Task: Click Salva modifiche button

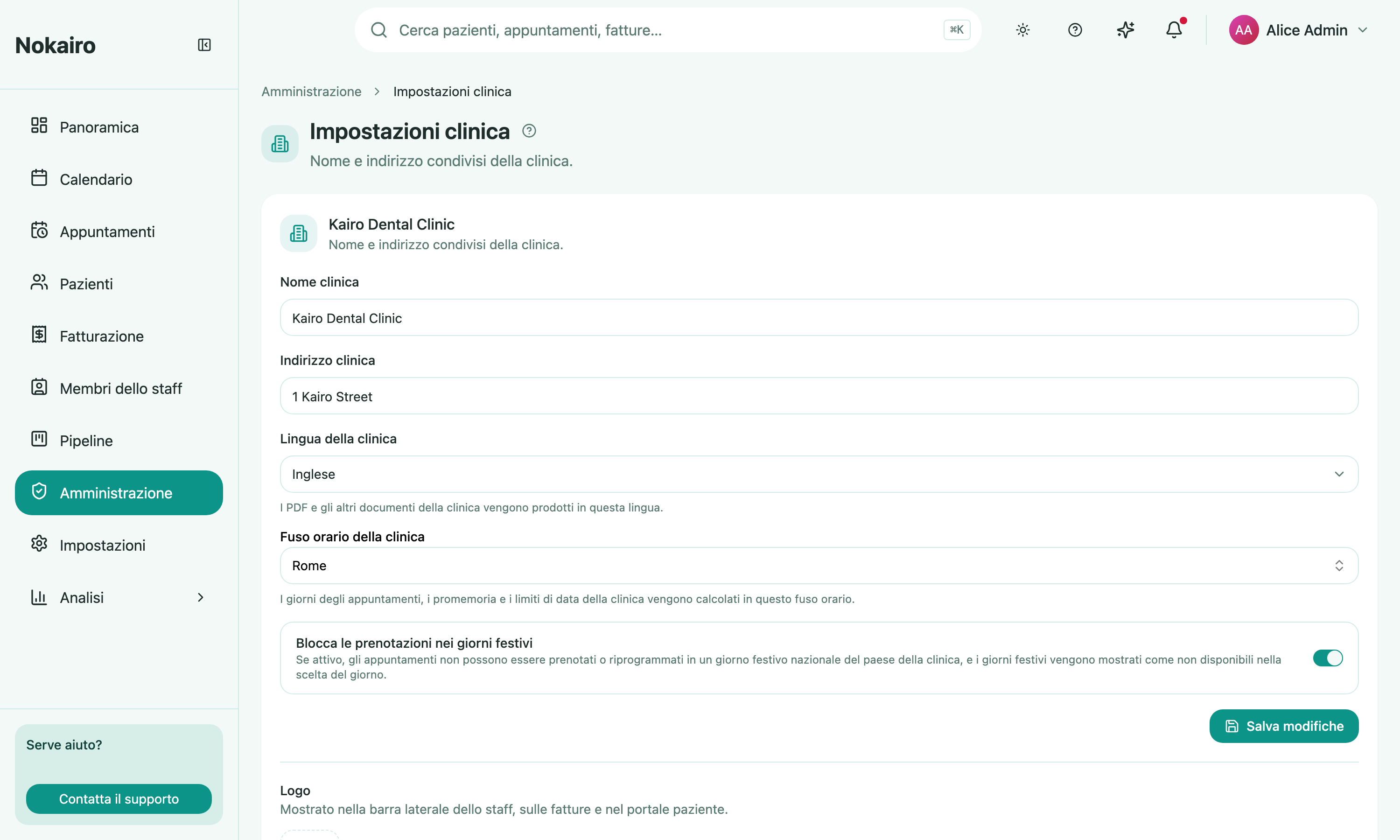Action: coord(1283,726)
